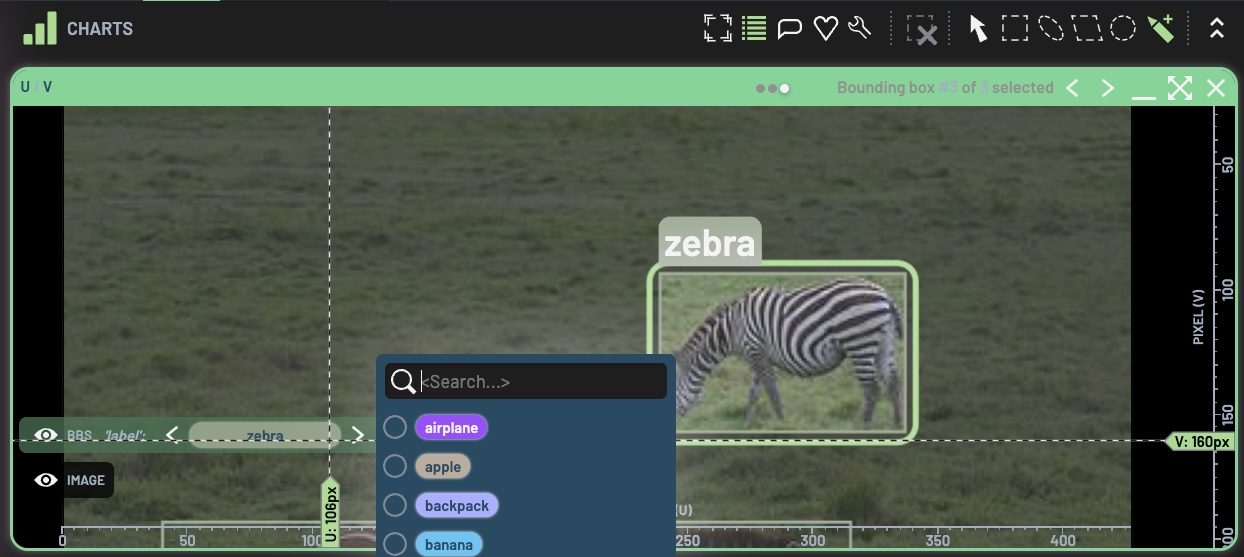Click the clear selection icon
Image resolution: width=1244 pixels, height=557 pixels.
(922, 30)
